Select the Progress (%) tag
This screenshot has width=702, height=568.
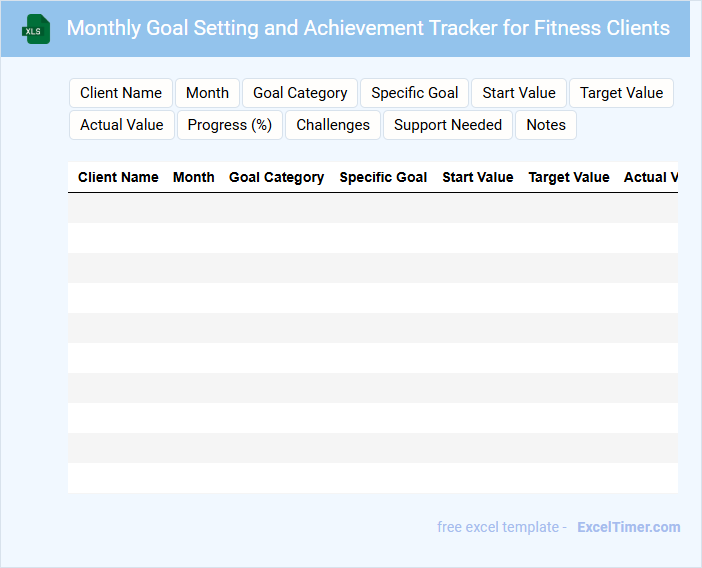pos(230,125)
